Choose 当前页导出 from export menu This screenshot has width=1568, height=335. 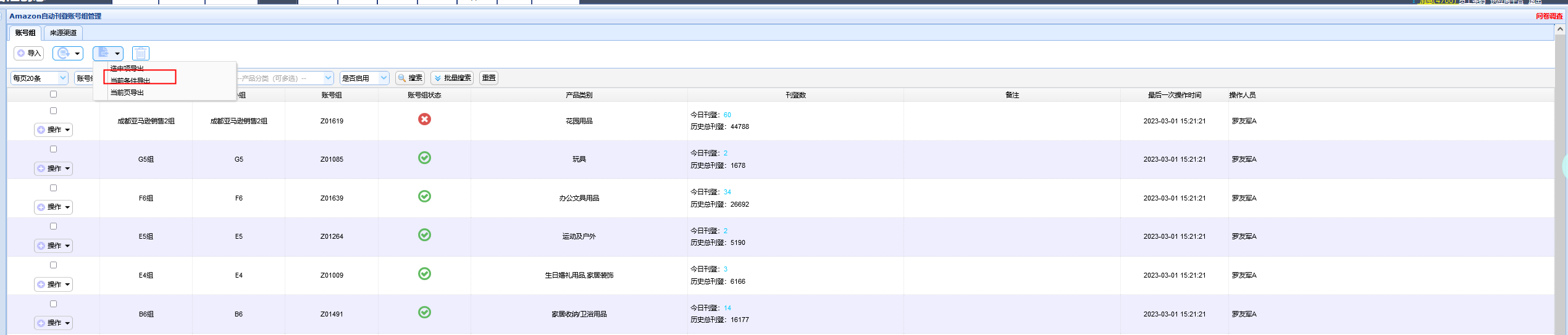[127, 93]
